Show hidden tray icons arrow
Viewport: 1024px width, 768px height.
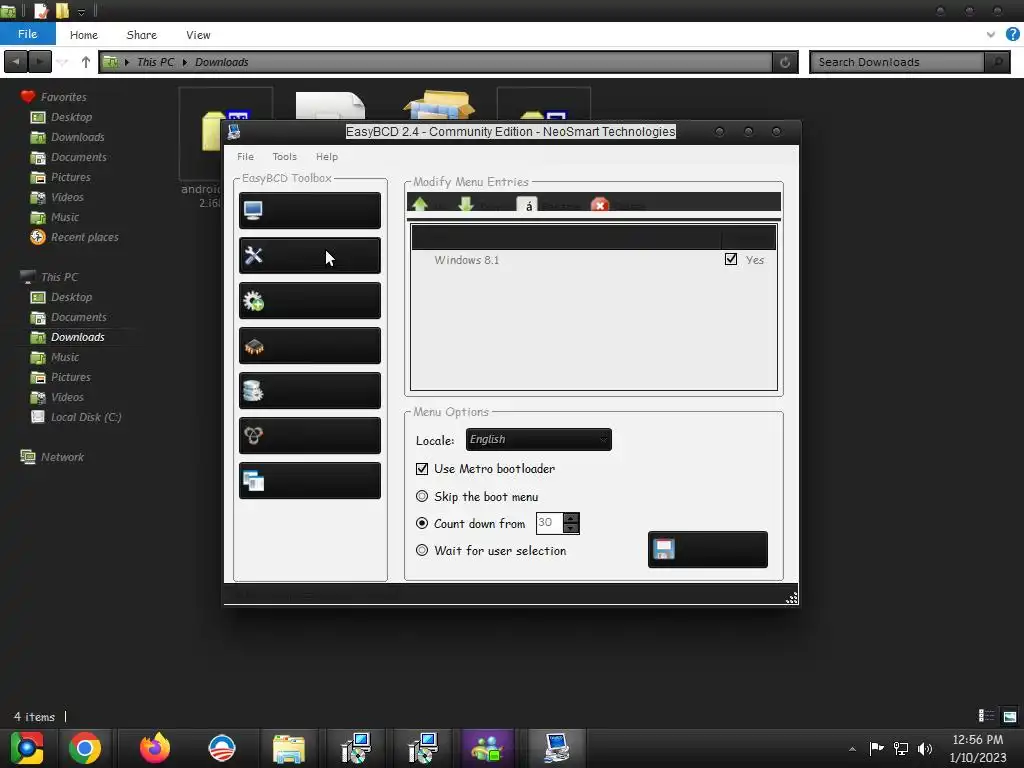(x=852, y=749)
